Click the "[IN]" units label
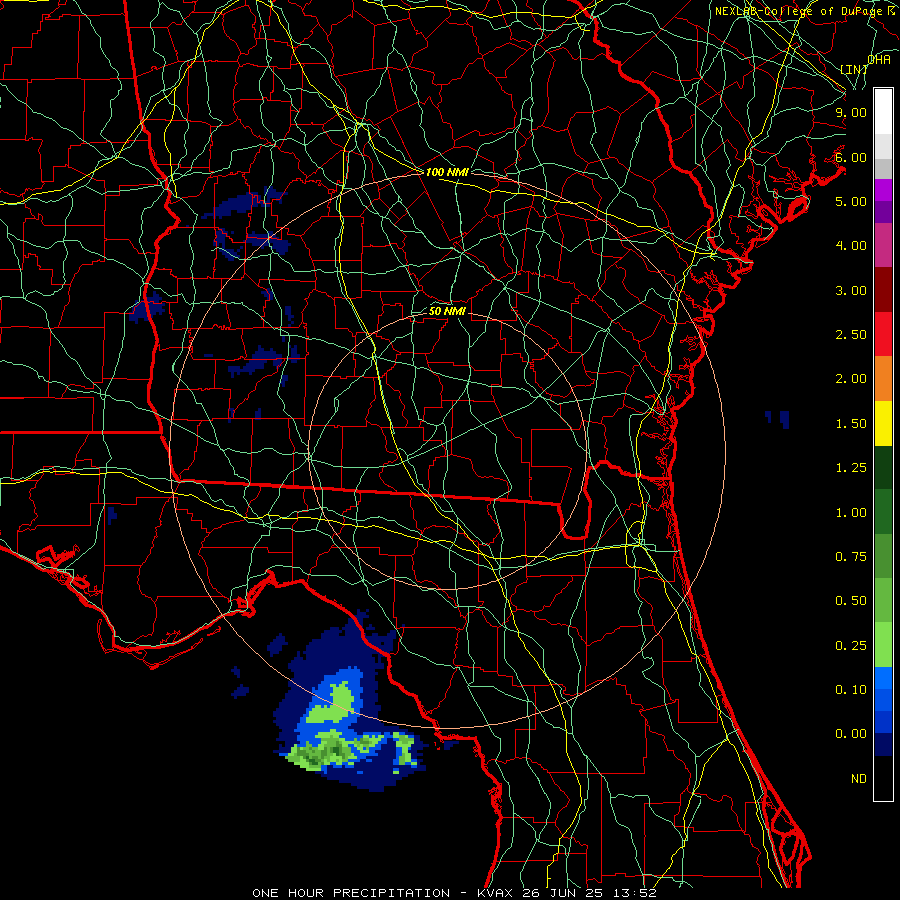The width and height of the screenshot is (900, 900). [x=854, y=69]
